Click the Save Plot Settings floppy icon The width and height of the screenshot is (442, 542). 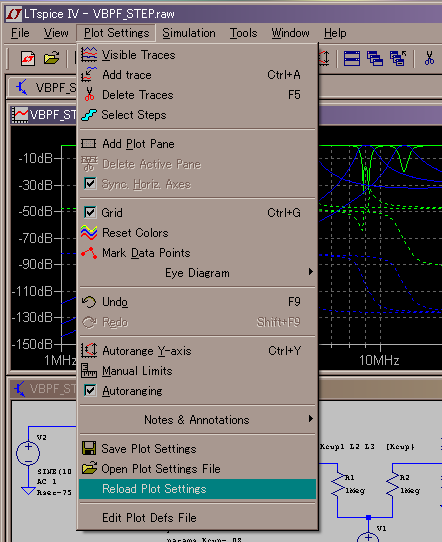click(x=89, y=448)
